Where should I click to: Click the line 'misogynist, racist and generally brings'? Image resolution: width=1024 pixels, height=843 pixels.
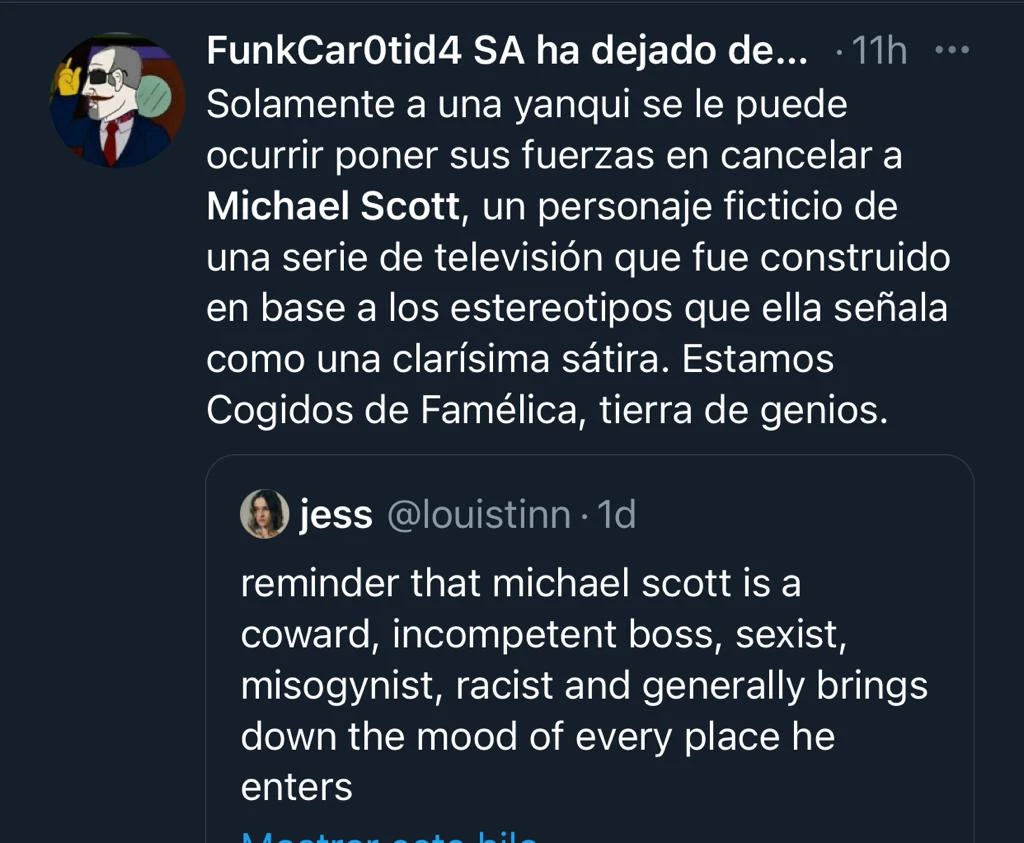point(584,686)
